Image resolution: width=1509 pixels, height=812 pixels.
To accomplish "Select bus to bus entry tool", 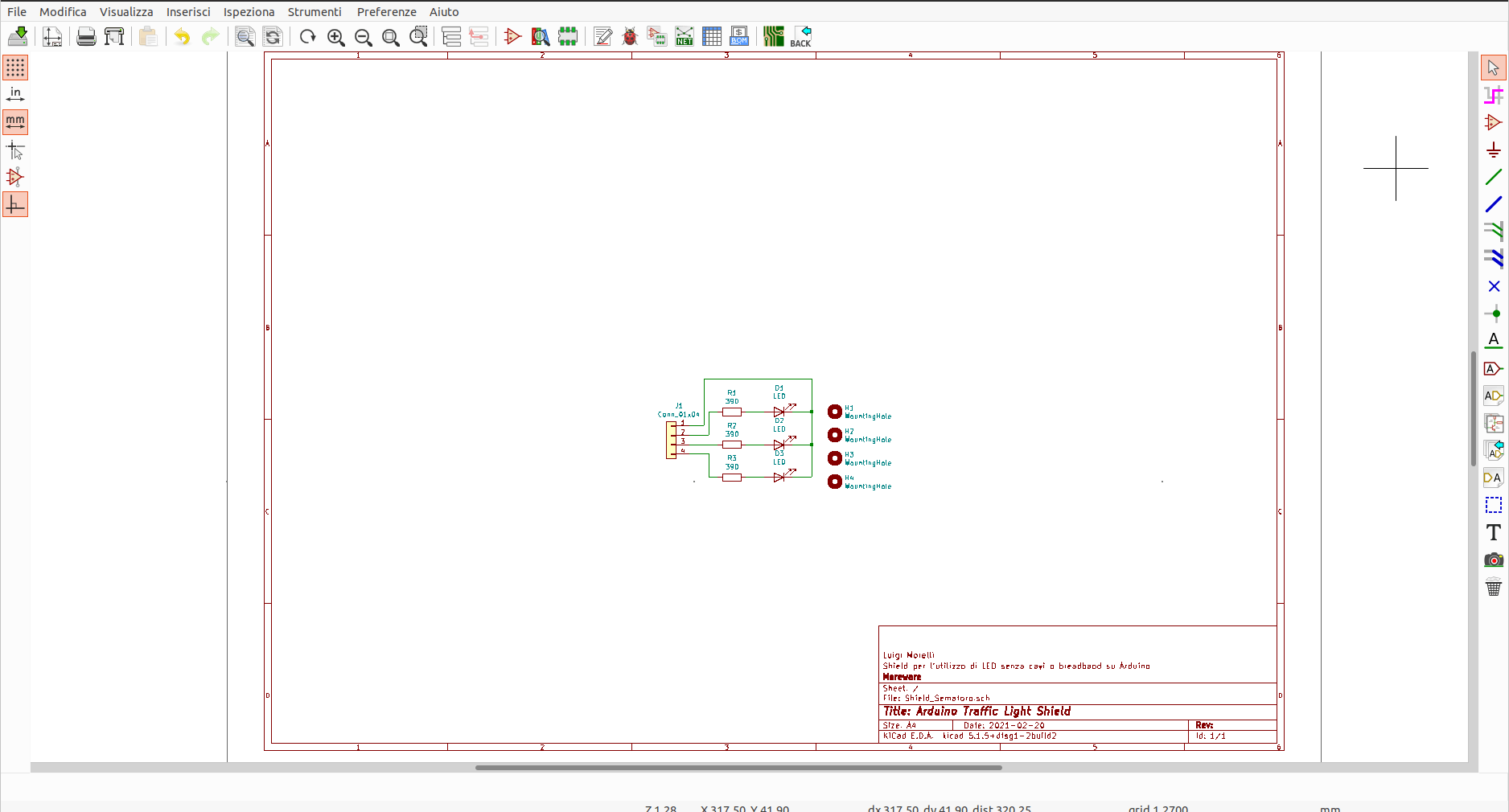I will point(1494,259).
